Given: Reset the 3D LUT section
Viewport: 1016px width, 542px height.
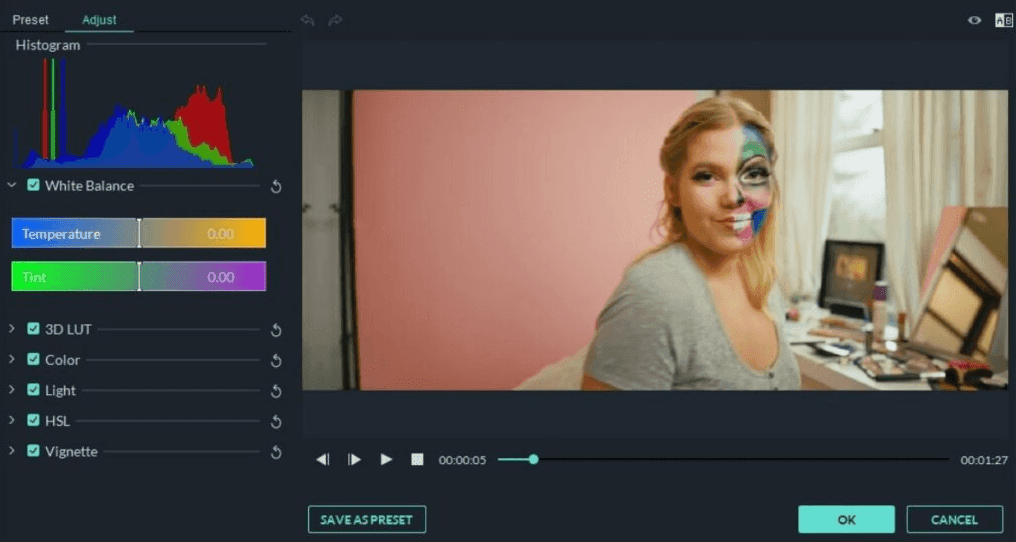Looking at the screenshot, I should 276,330.
